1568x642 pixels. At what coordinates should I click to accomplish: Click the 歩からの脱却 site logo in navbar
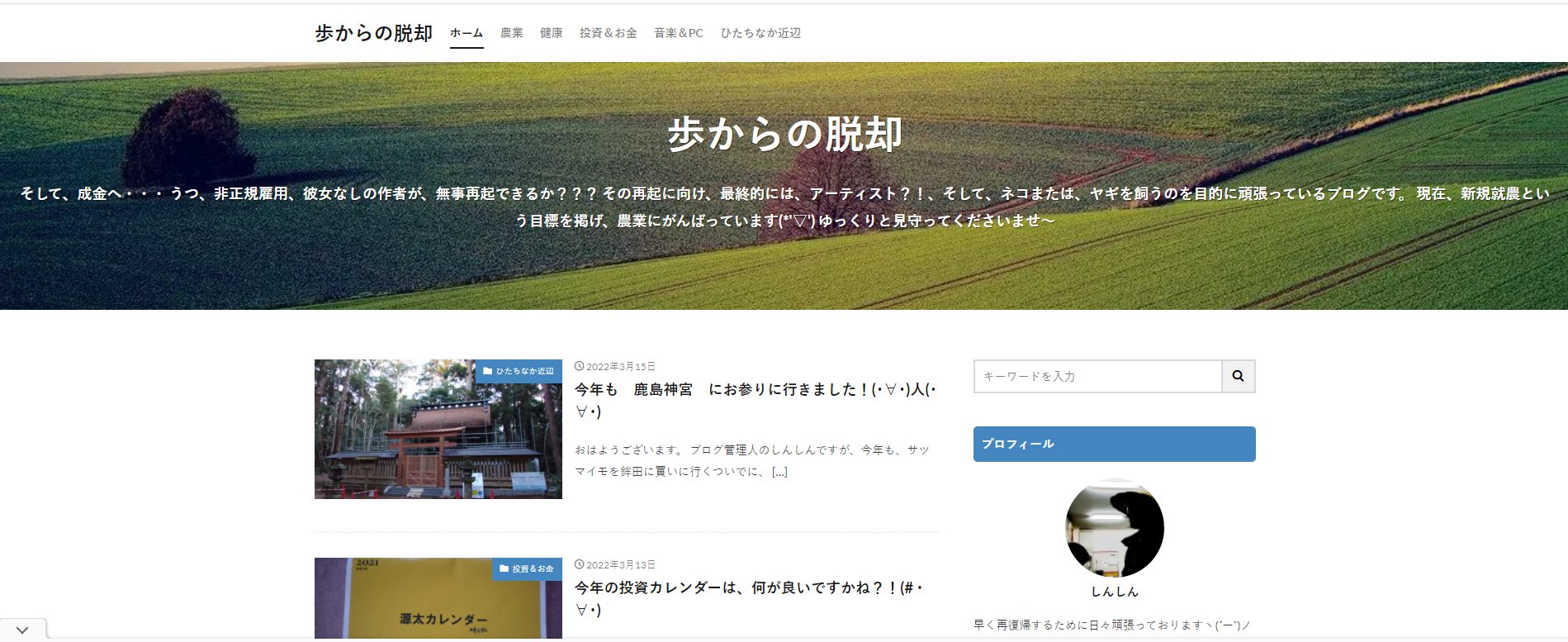[x=373, y=33]
